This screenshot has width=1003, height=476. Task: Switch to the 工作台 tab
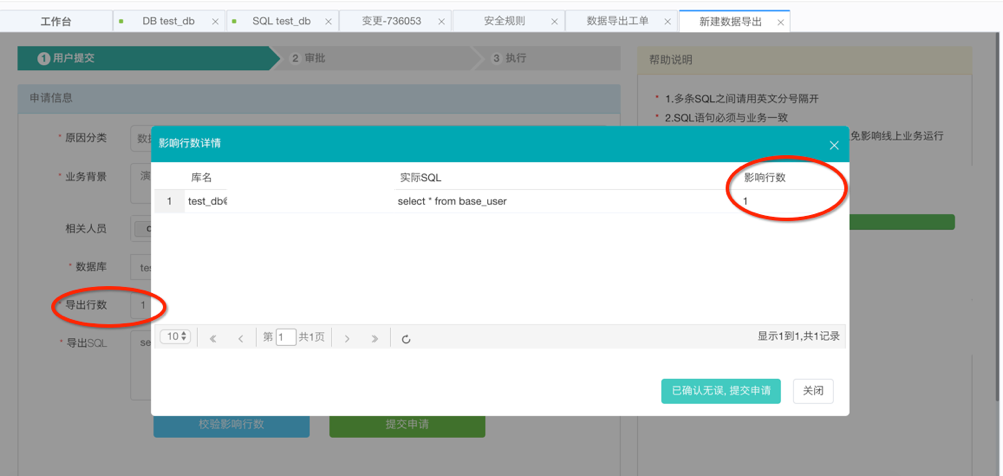56,21
